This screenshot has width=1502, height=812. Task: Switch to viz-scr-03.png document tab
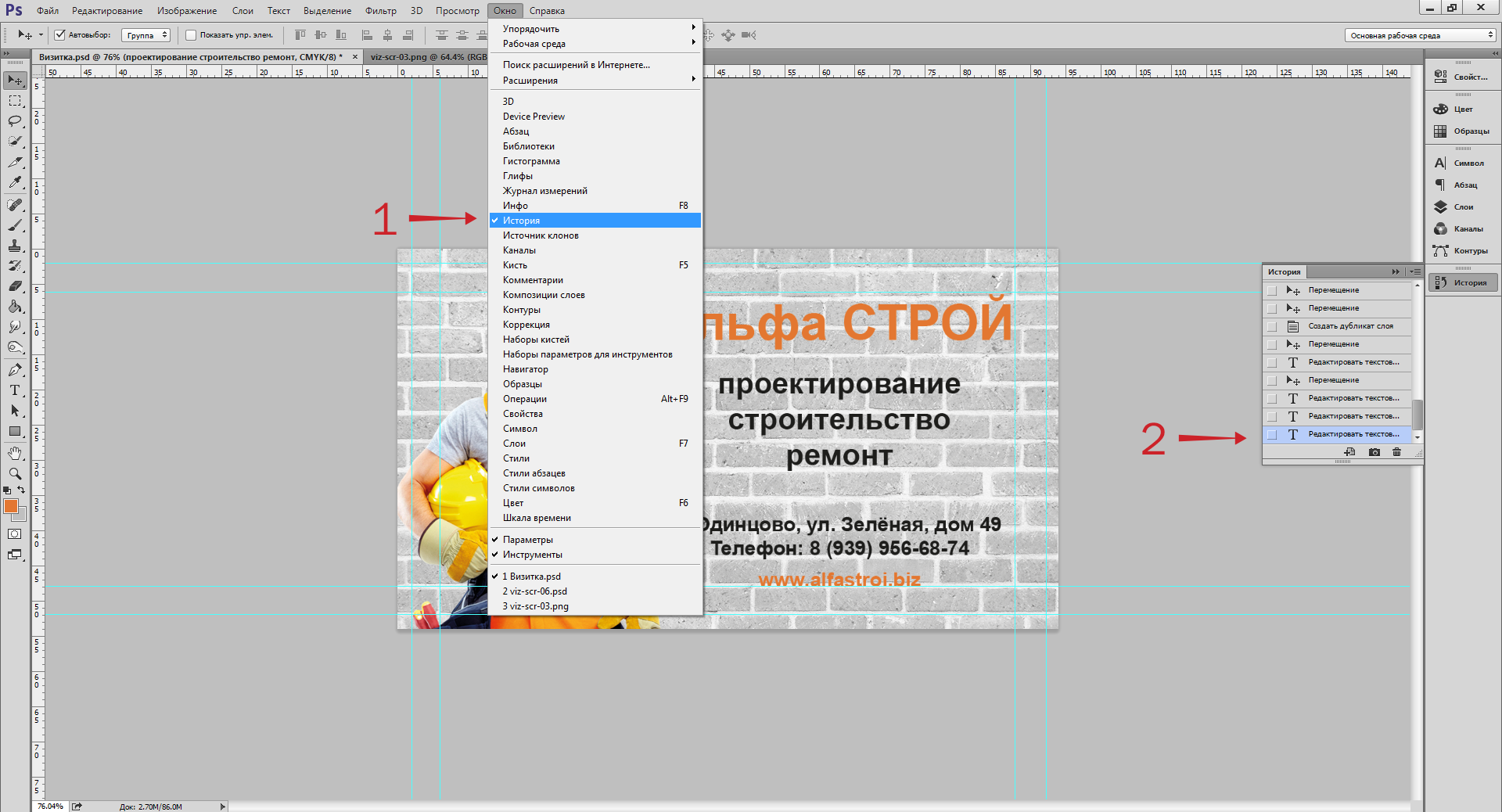pos(427,57)
